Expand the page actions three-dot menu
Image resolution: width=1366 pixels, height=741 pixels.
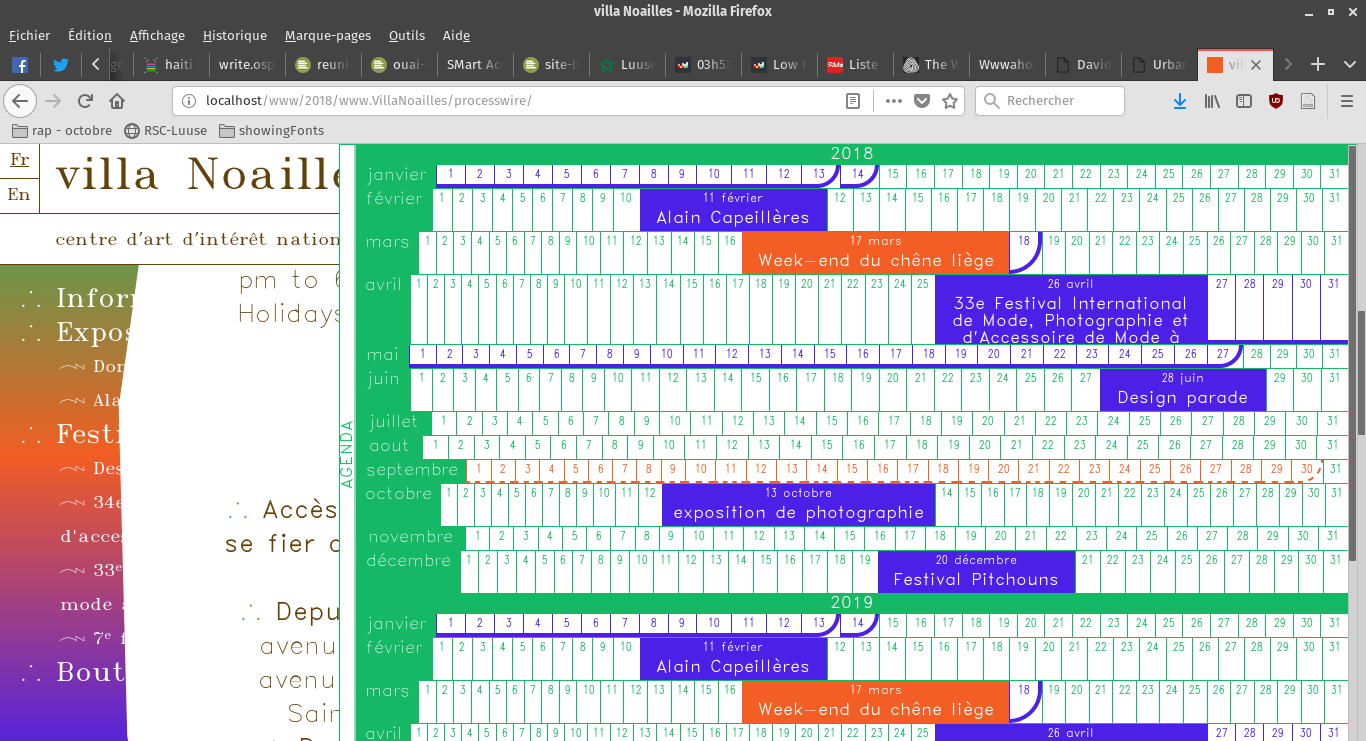[893, 101]
